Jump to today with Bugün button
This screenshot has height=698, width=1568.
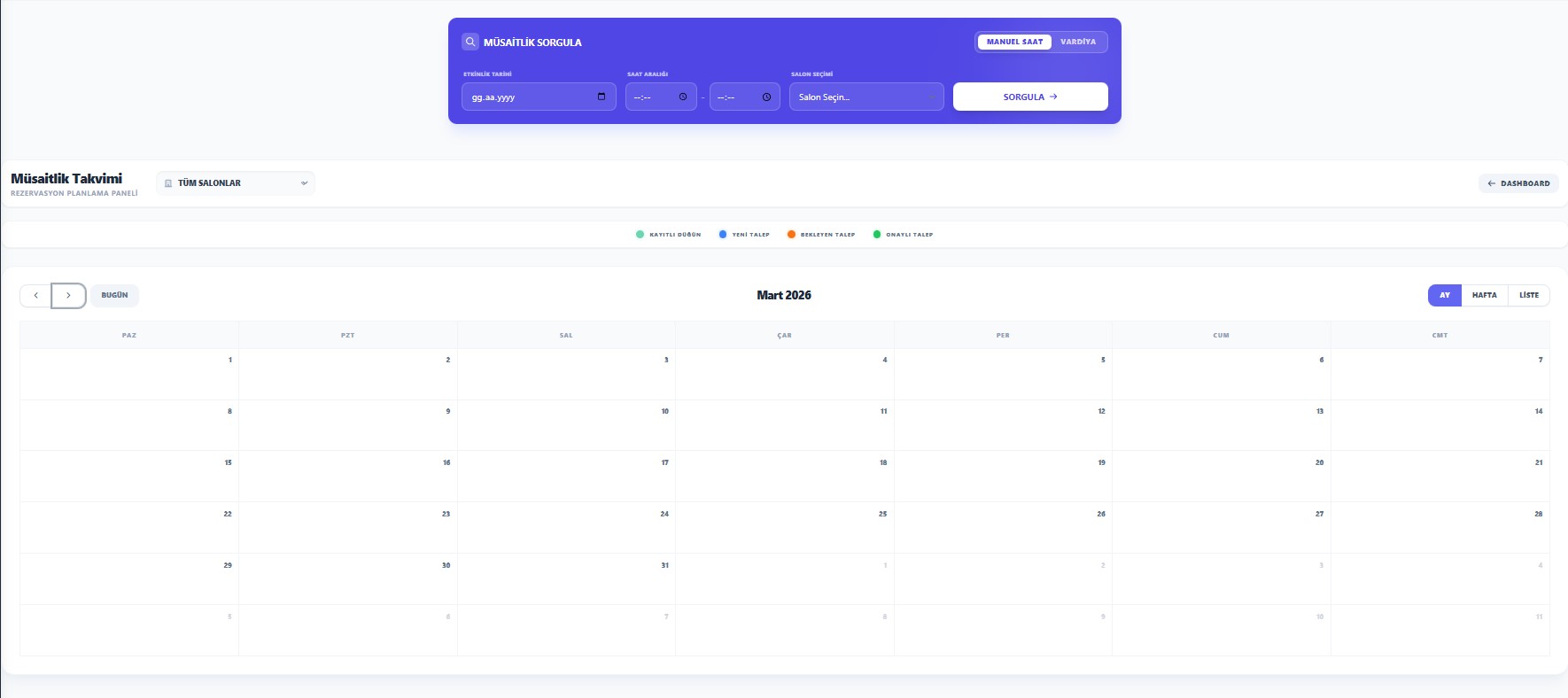point(114,295)
